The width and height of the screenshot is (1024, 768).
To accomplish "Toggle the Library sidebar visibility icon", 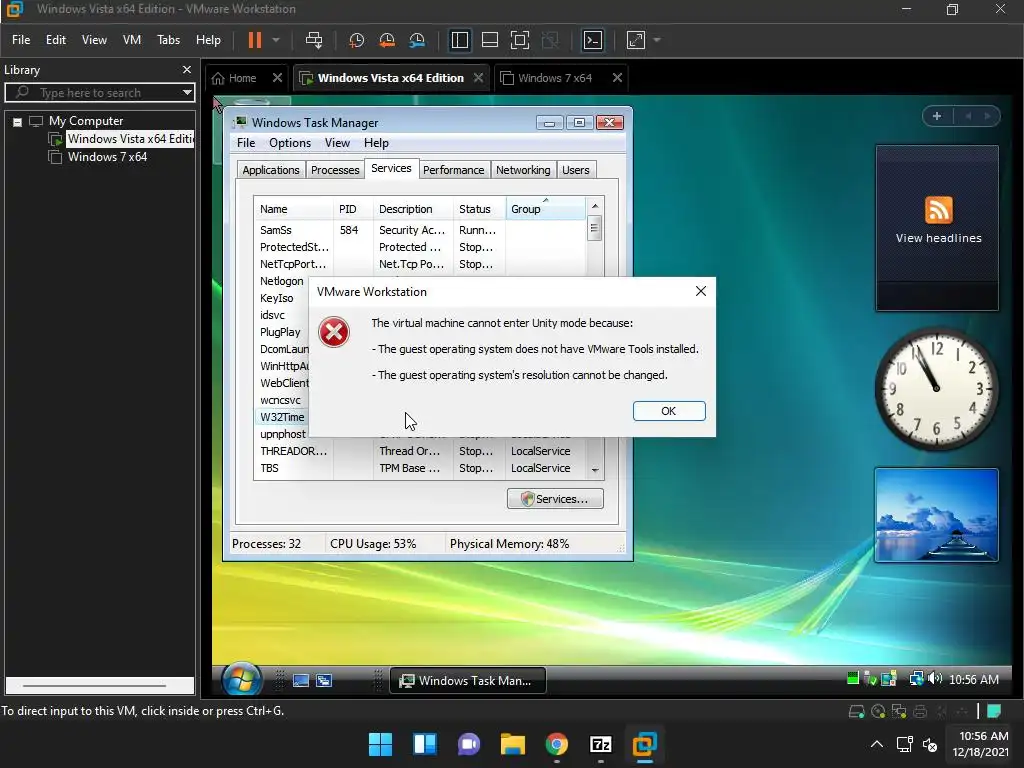I will [460, 40].
